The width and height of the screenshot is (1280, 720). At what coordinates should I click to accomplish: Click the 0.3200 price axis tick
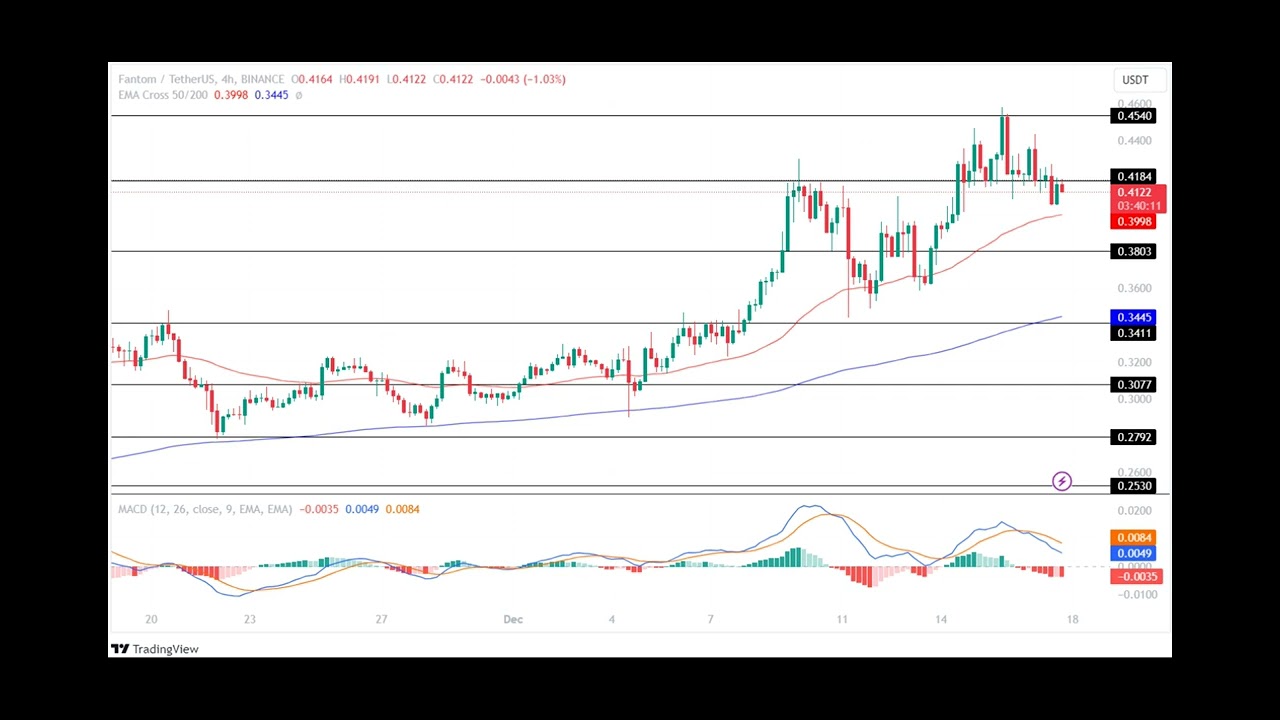click(1134, 362)
